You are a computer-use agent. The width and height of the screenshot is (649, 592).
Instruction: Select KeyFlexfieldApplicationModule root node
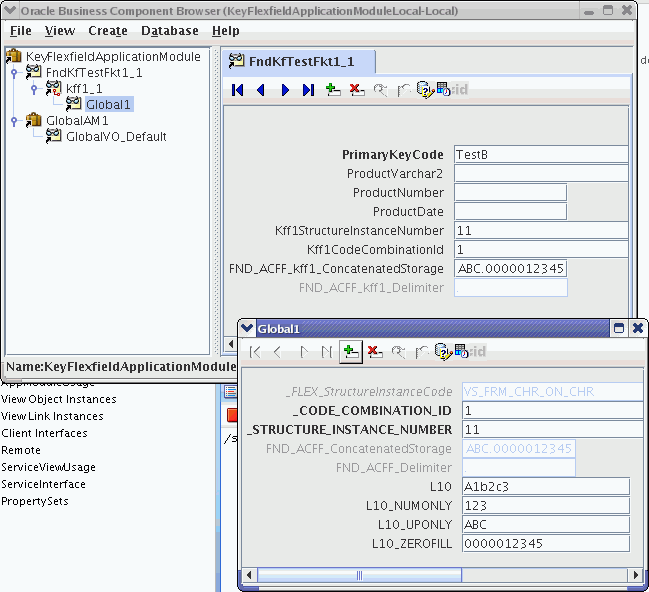pos(113,57)
